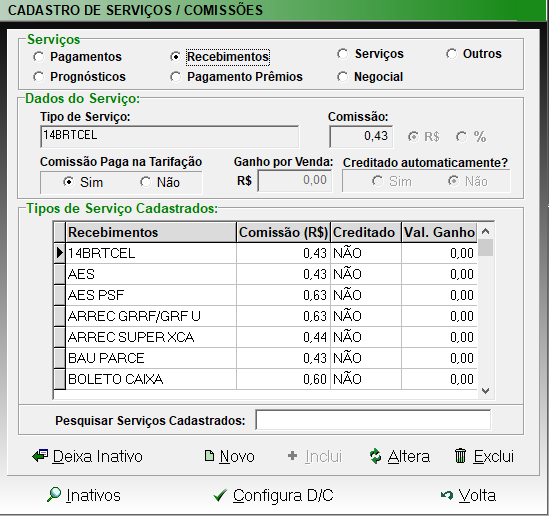Image resolution: width=549 pixels, height=516 pixels.
Task: Click the Volta return arrow icon
Action: pyautogui.click(x=447, y=495)
